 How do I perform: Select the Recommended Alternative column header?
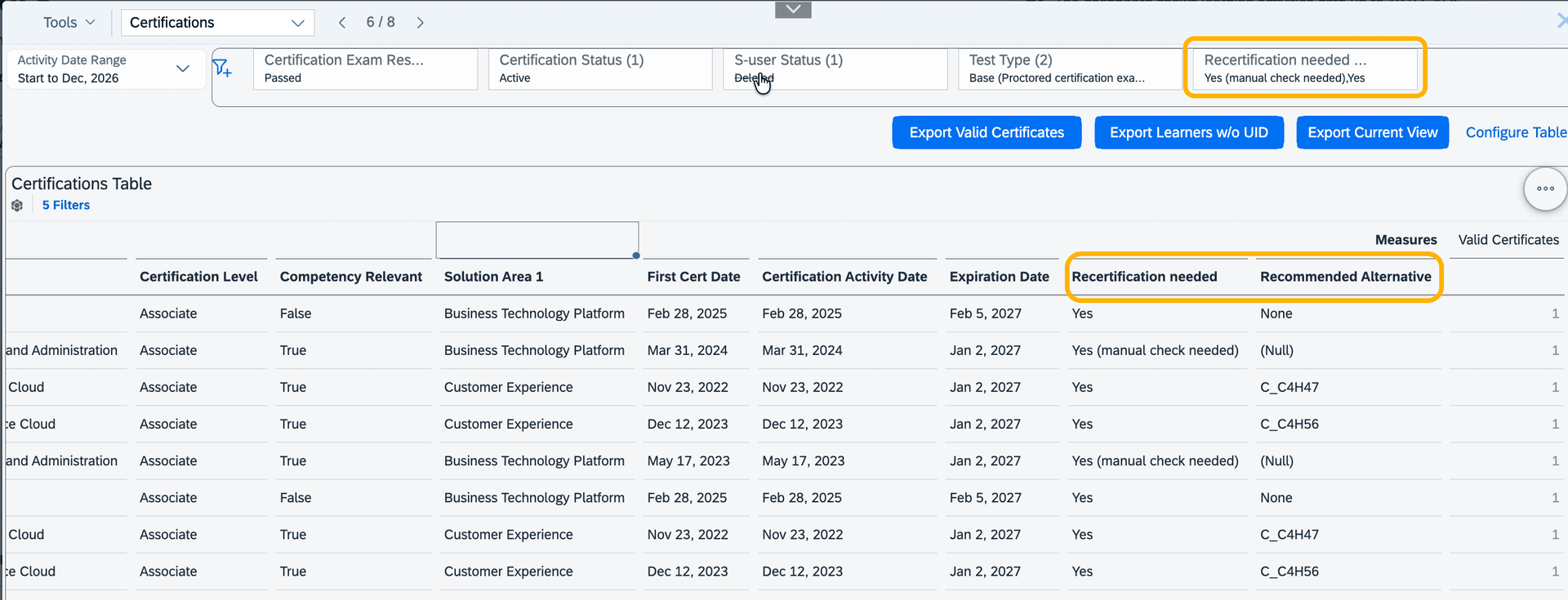coord(1345,277)
